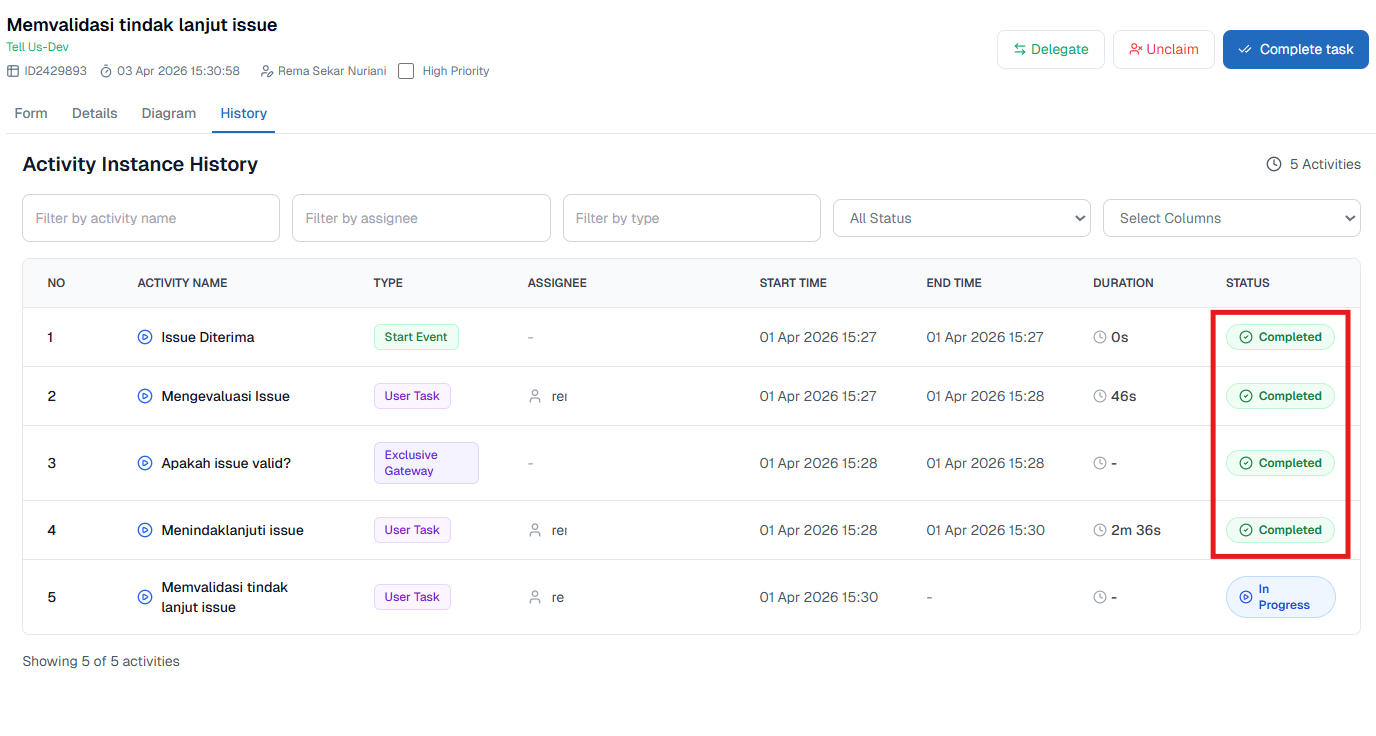Screen dimensions: 1376x736
Task: Click the clock icon next to 2m 36s duration
Action: [x=1100, y=530]
